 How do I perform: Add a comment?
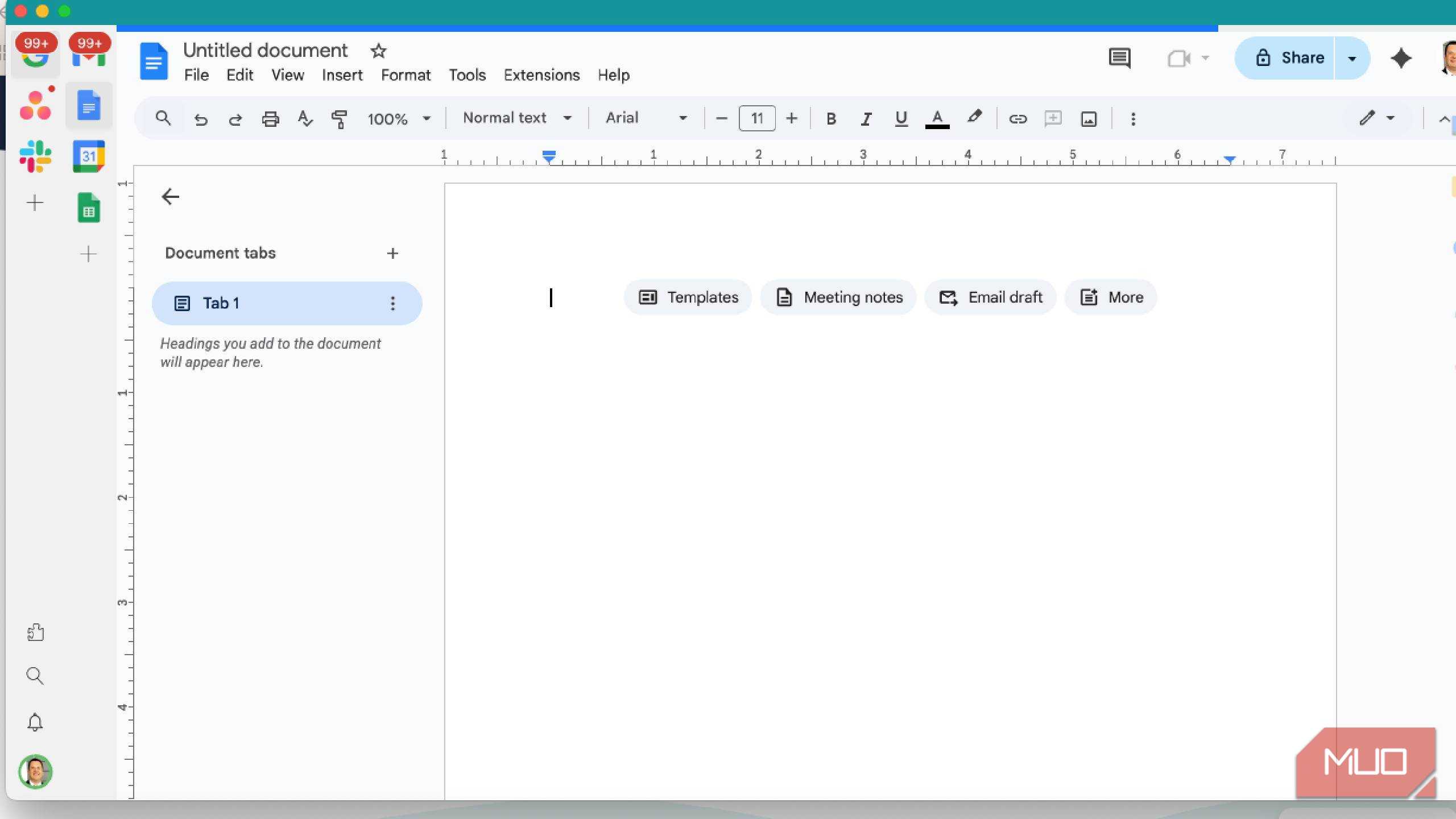[1053, 119]
